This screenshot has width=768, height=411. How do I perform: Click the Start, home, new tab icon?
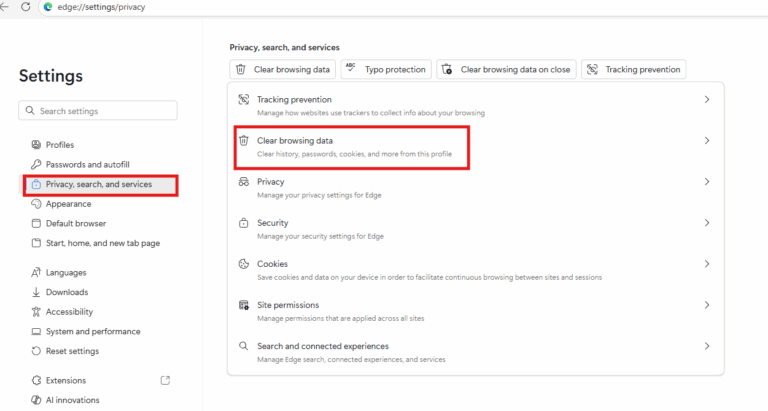click(36, 243)
